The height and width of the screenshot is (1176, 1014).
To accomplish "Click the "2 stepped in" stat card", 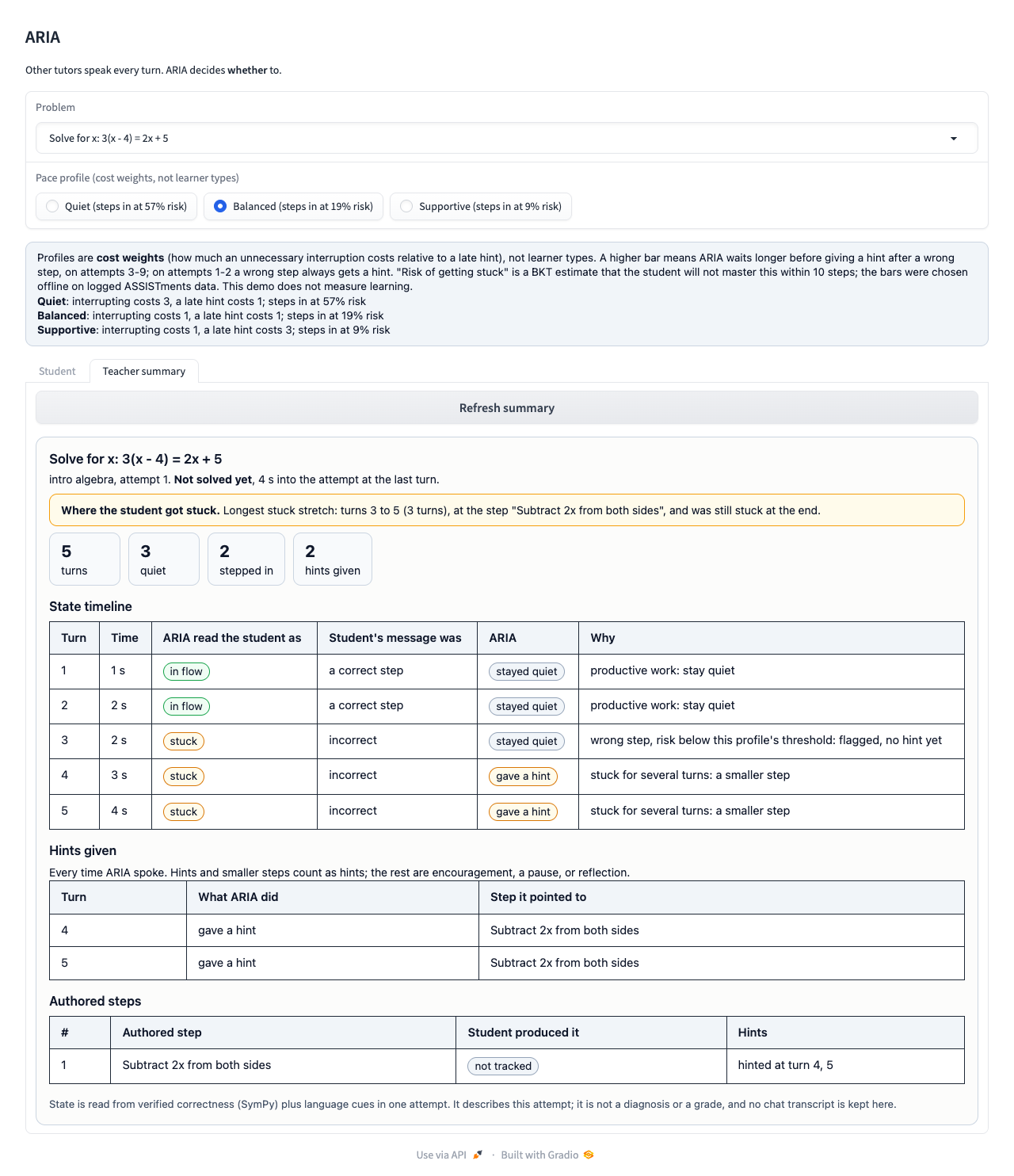I will click(246, 559).
